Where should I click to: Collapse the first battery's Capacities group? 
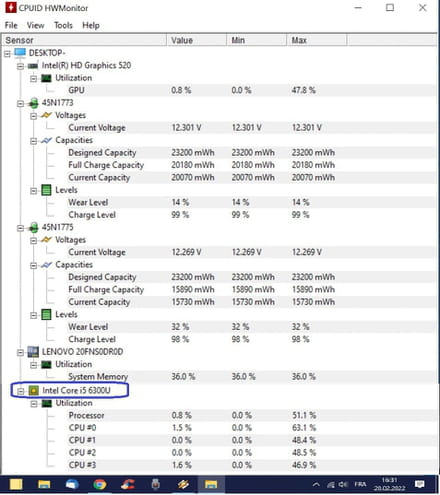point(33,141)
